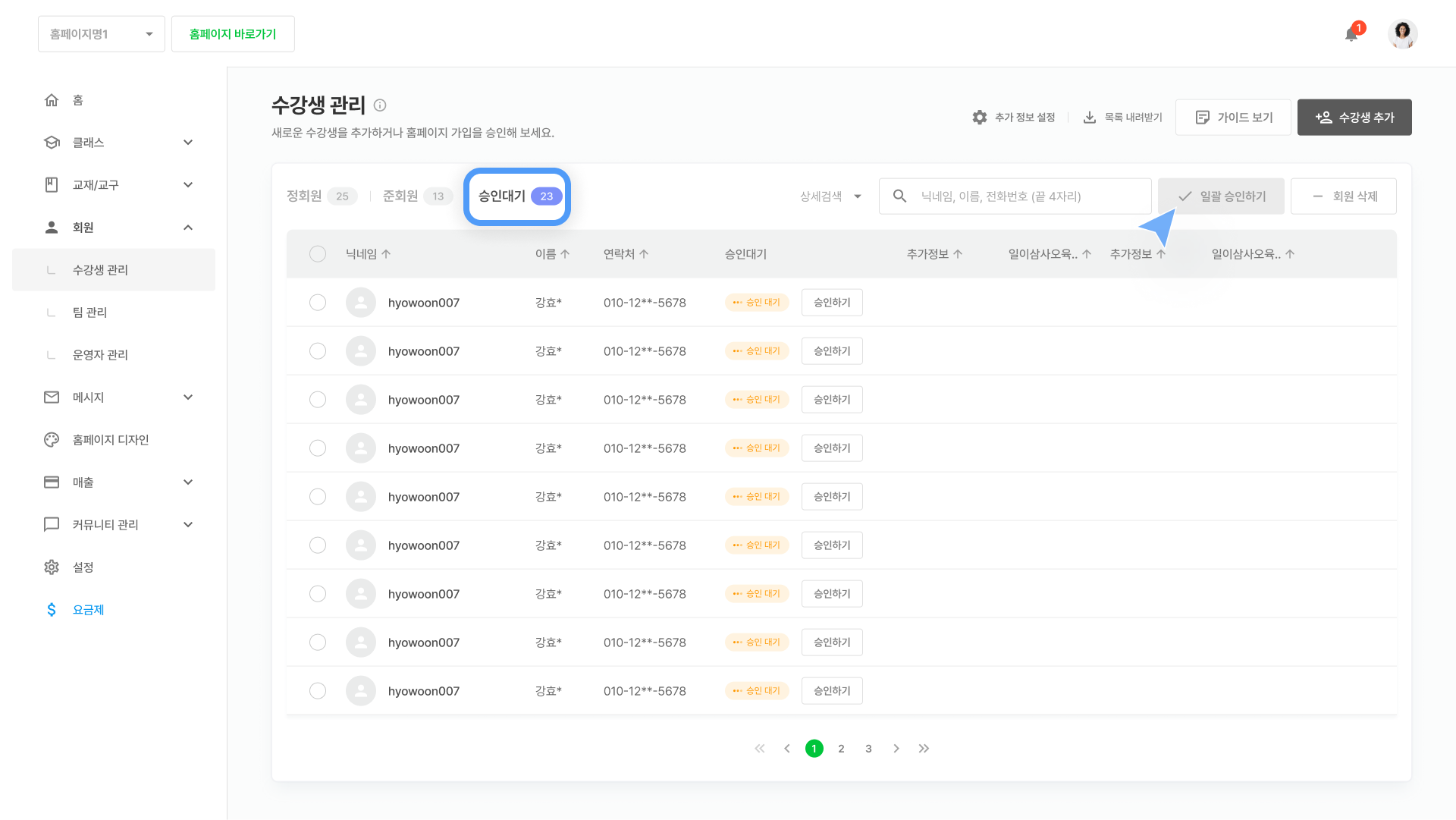Toggle the select-all checkbox in table header
1456x820 pixels.
pos(318,254)
